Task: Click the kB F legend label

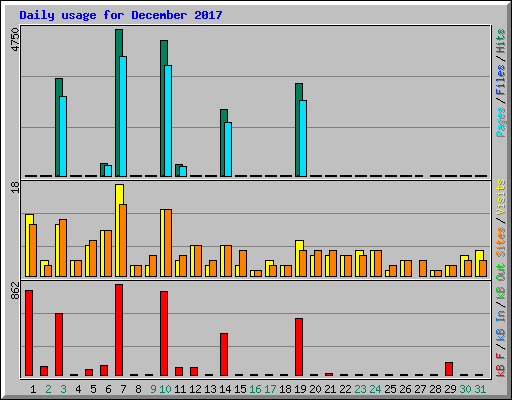Action: click(x=501, y=365)
